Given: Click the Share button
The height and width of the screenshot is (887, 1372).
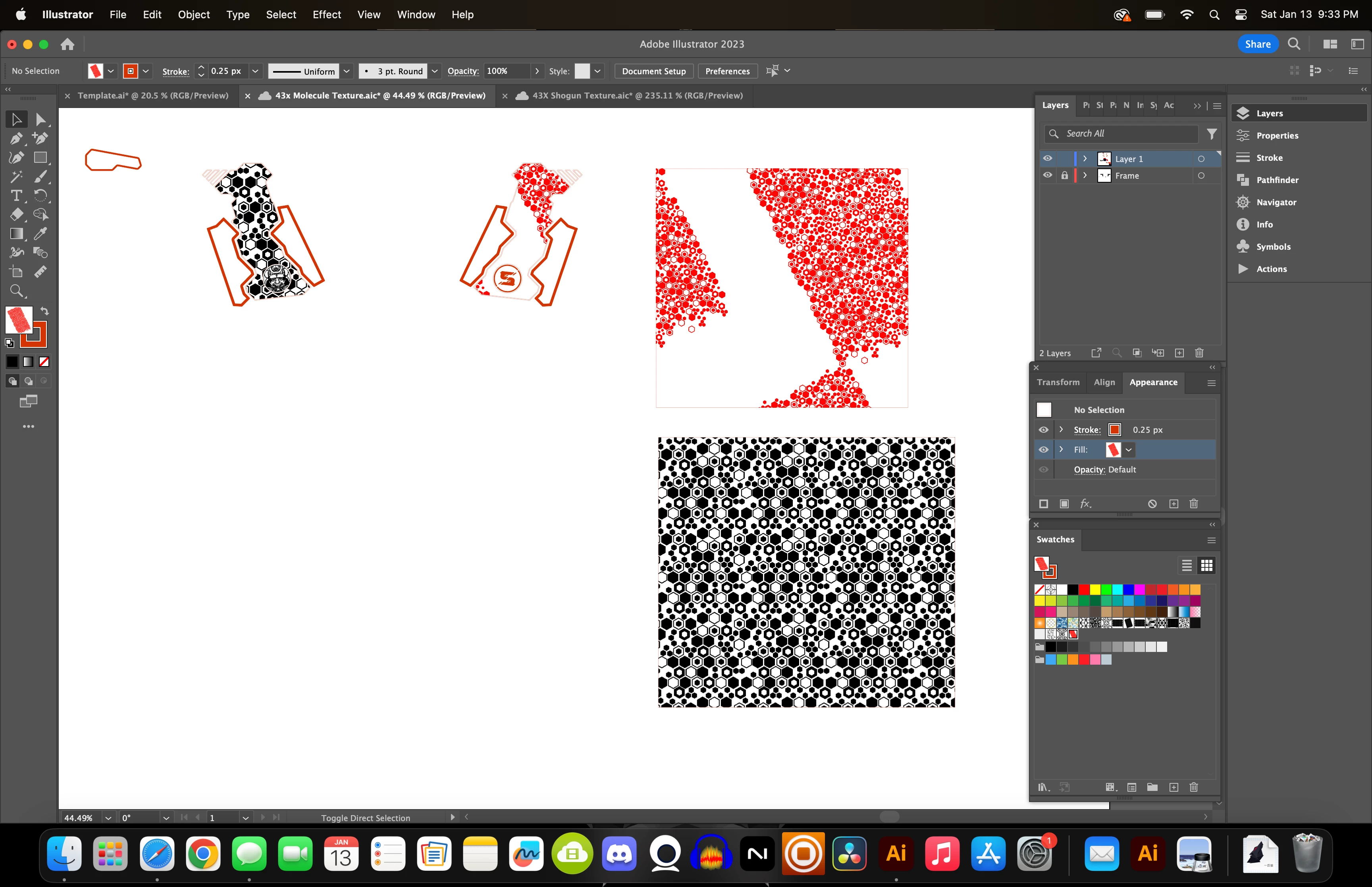Looking at the screenshot, I should tap(1257, 44).
